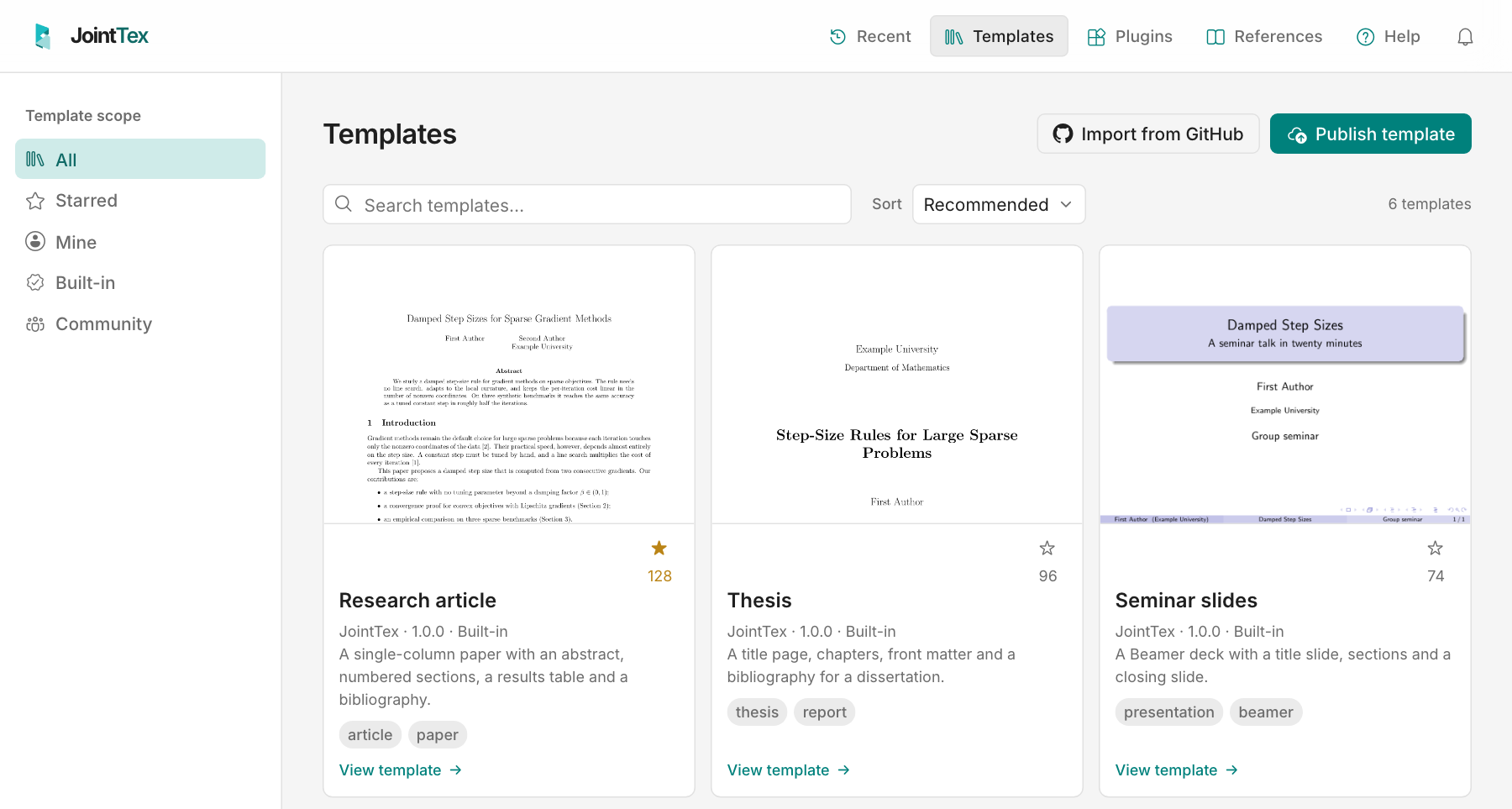Click the Thesis star count '96'
This screenshot has height=809, width=1512.
[1047, 576]
